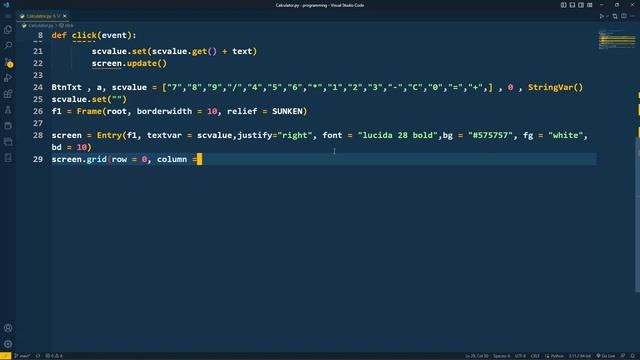Open Source Control view with pending badge
This screenshot has width=640, height=360.
click(8, 62)
